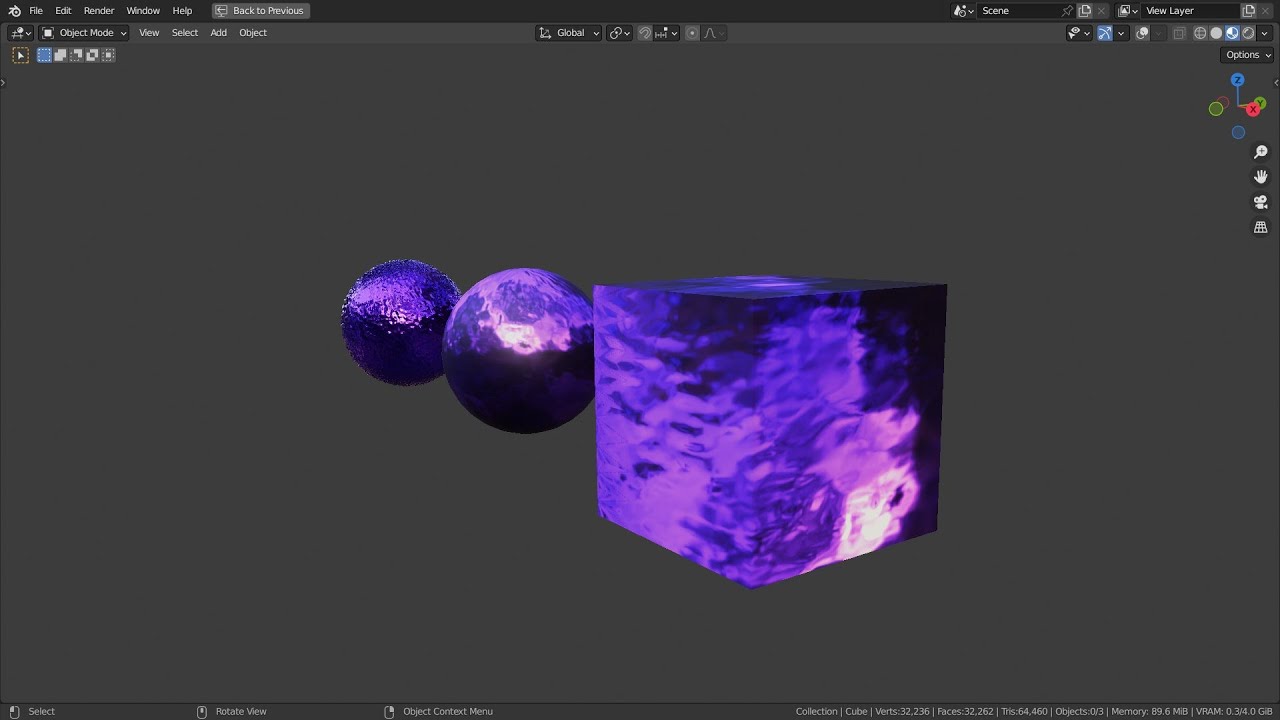Choose invert selection mode
Image resolution: width=1280 pixels, height=720 pixels.
coord(92,55)
